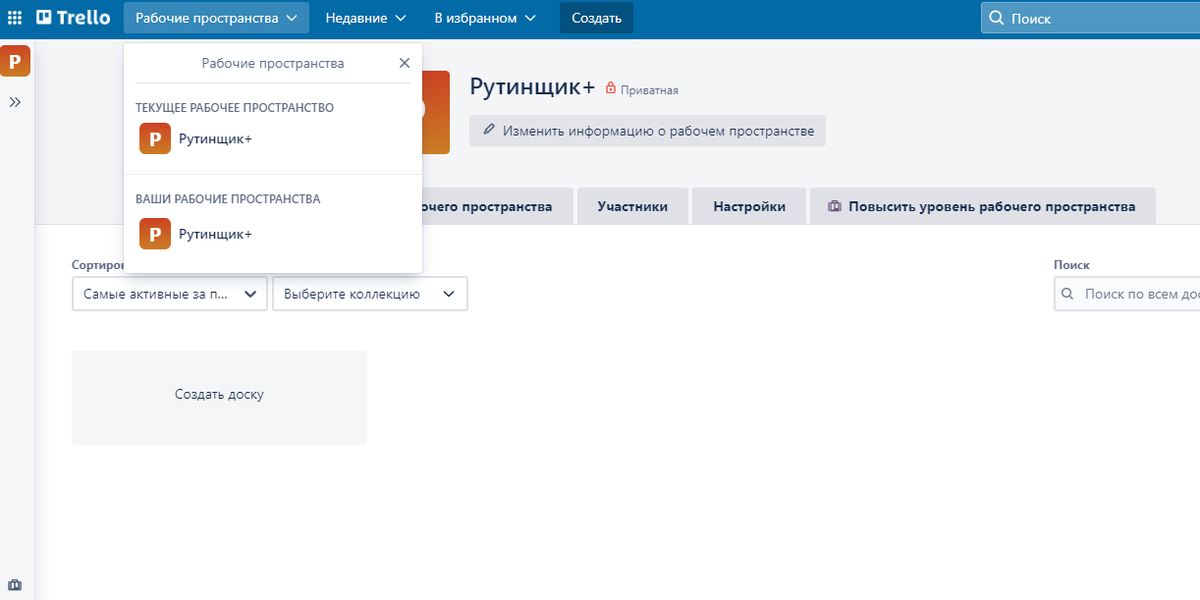1200x600 pixels.
Task: Click briefcase icon on upgrade workspace tab
Action: pos(834,207)
